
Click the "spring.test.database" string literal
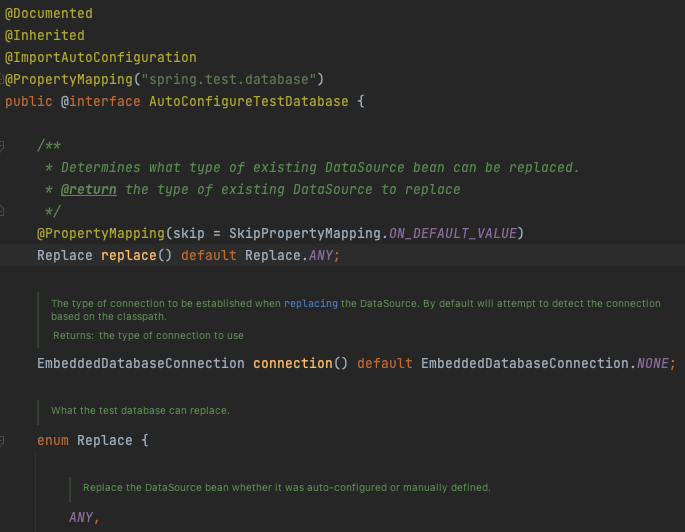(x=228, y=79)
